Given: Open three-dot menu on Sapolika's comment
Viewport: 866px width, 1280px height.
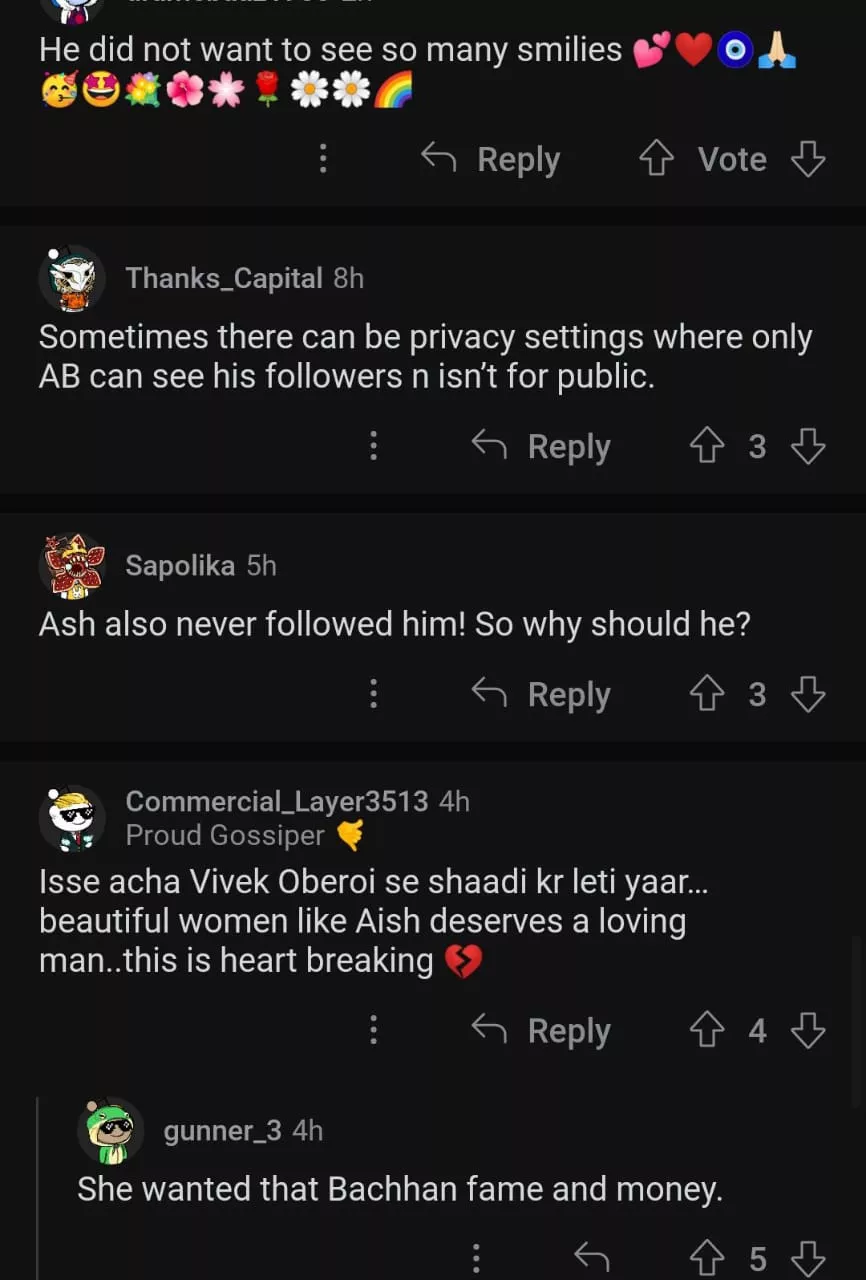Looking at the screenshot, I should [x=374, y=694].
